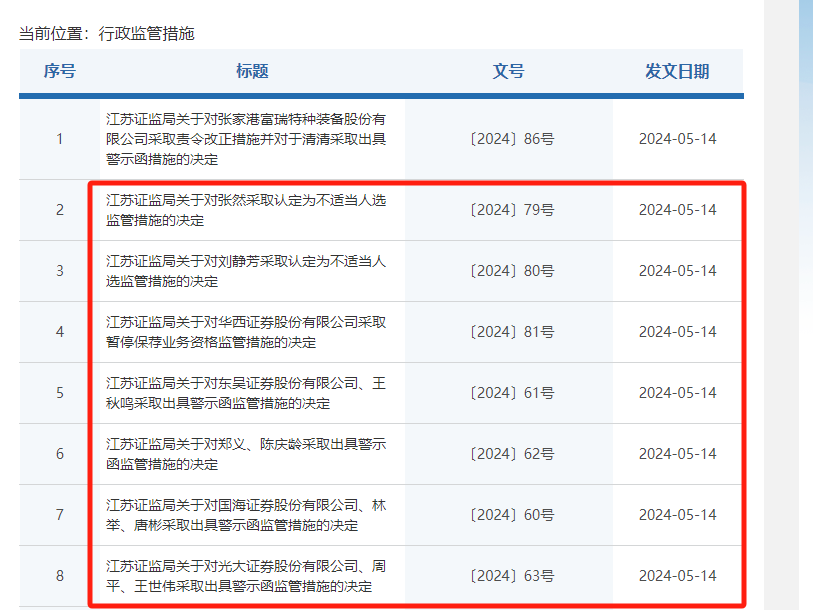Click the 文号 column header
The width and height of the screenshot is (813, 610).
(509, 71)
